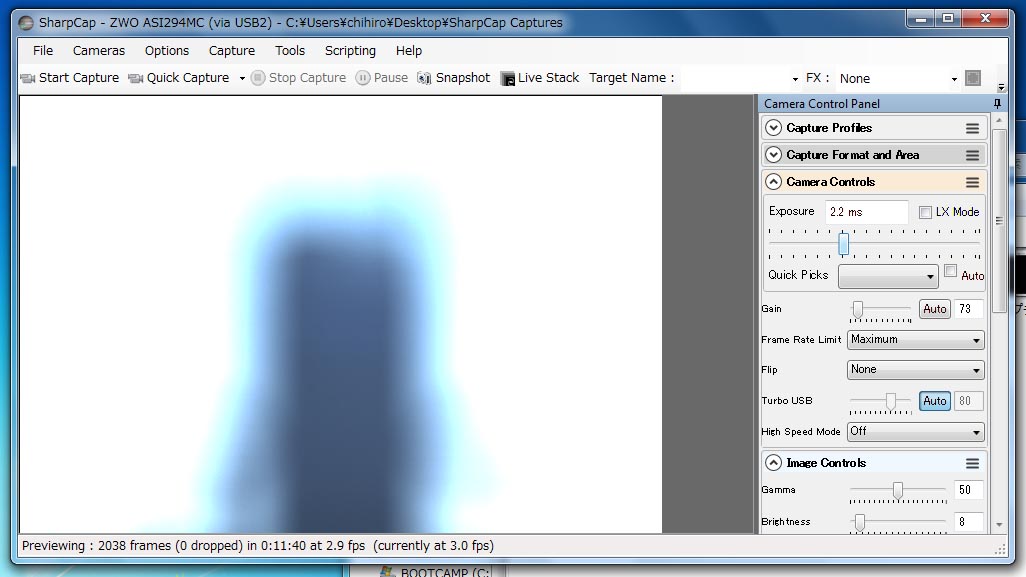Open the Capture Format and Area hamburger menu
The width and height of the screenshot is (1026, 577).
point(972,155)
